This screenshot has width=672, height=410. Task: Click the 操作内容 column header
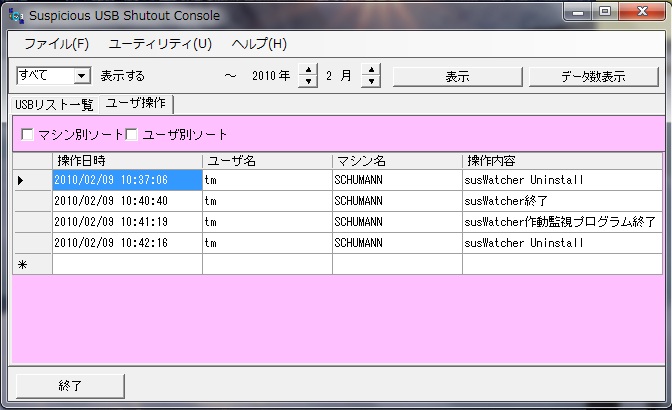pyautogui.click(x=562, y=161)
